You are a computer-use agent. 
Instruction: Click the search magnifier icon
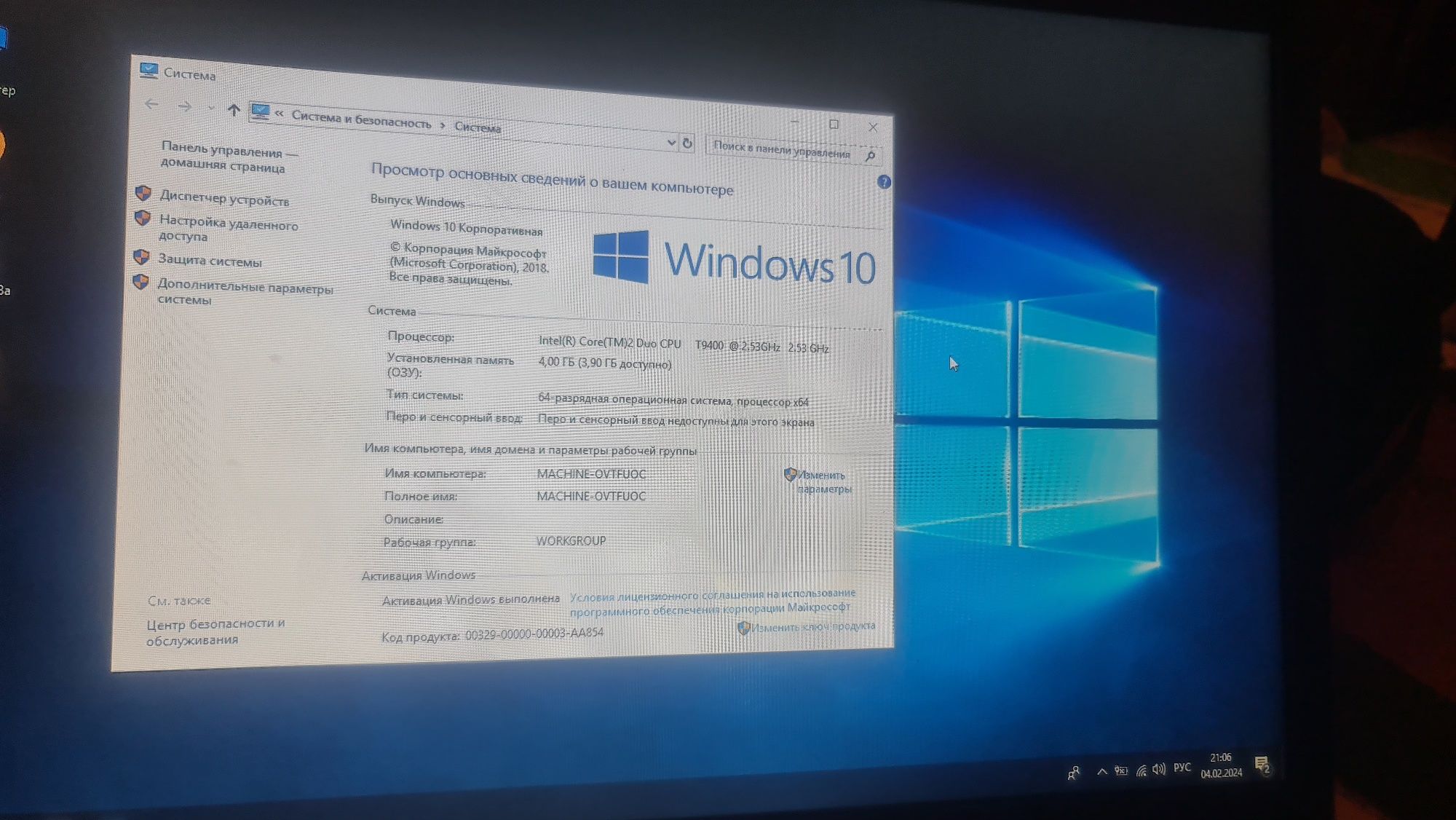click(x=870, y=155)
